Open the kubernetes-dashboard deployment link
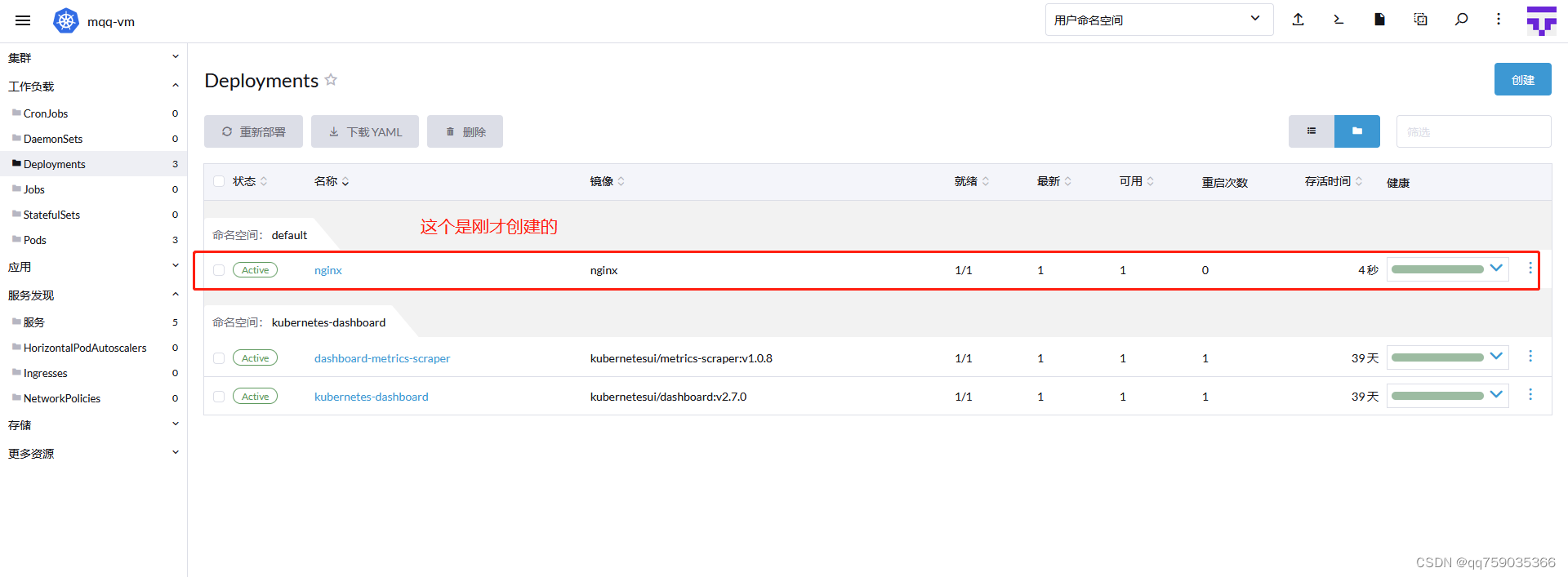Viewport: 1568px width, 577px height. [372, 397]
